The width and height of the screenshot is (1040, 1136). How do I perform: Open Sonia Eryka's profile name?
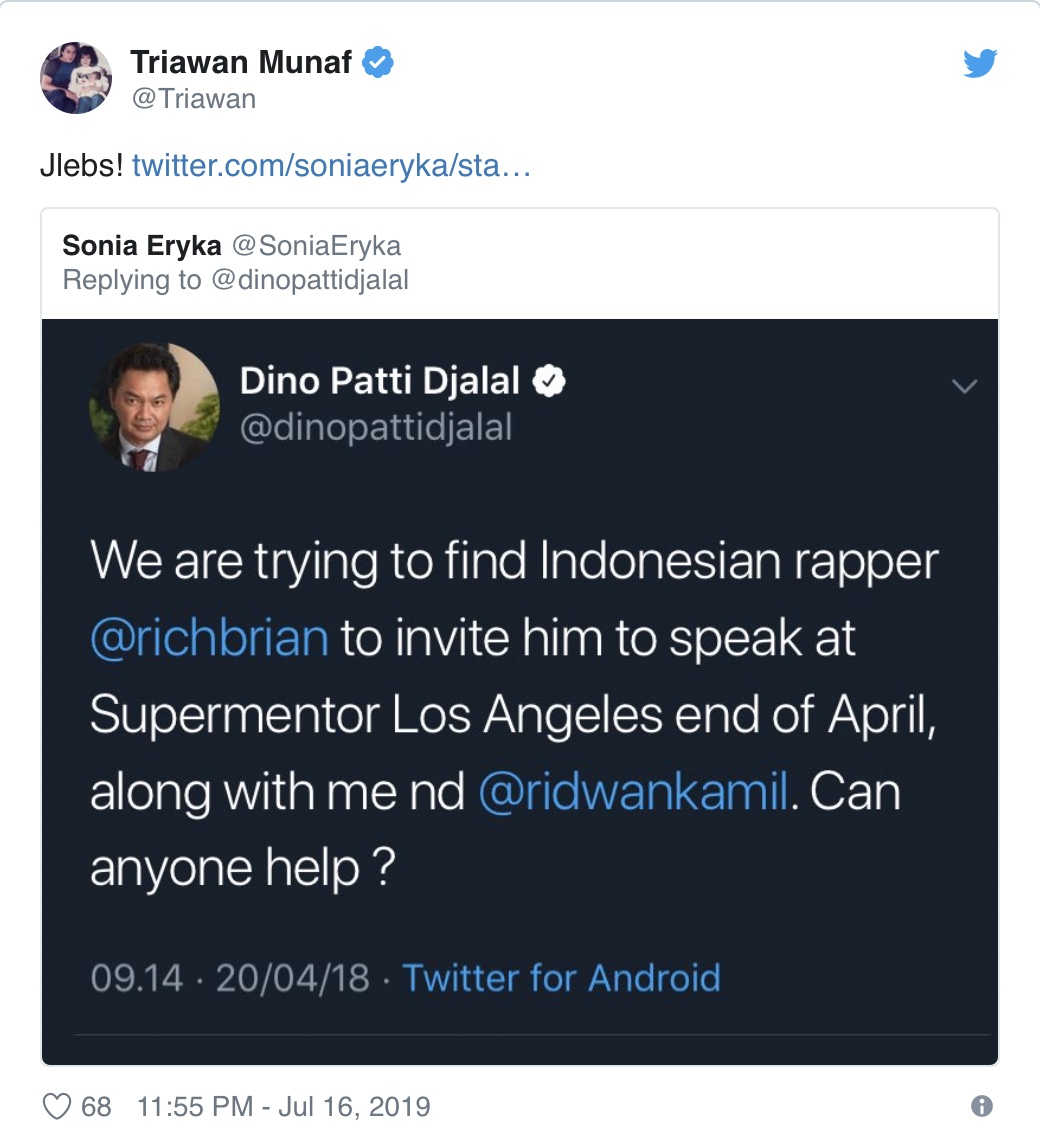click(141, 245)
